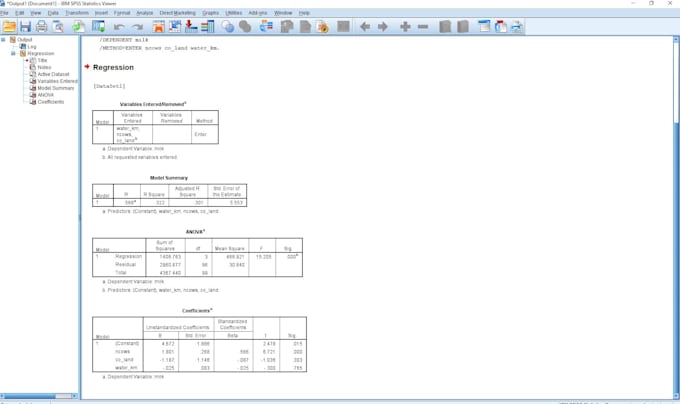Click the Go to Data toolbar icon

tap(159, 26)
